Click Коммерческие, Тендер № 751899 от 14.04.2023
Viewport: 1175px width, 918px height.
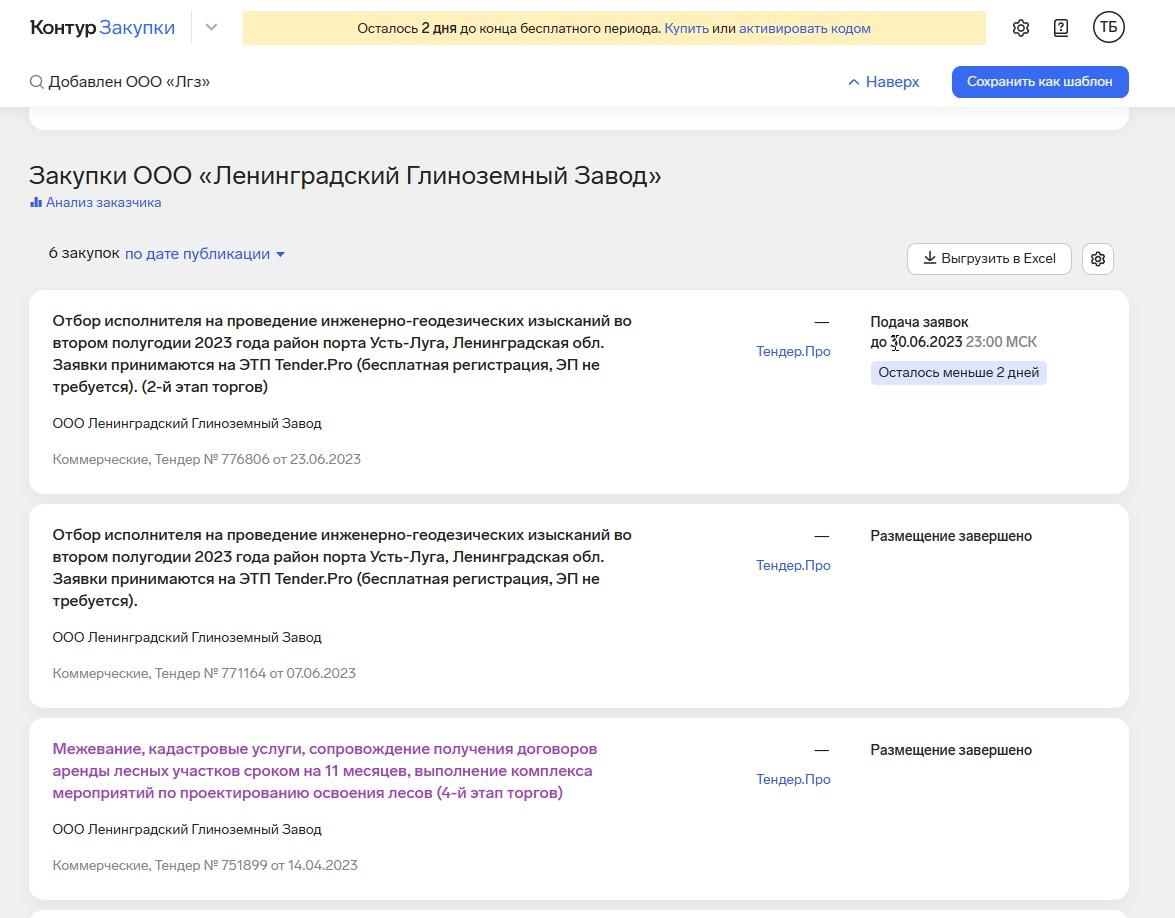pos(205,866)
